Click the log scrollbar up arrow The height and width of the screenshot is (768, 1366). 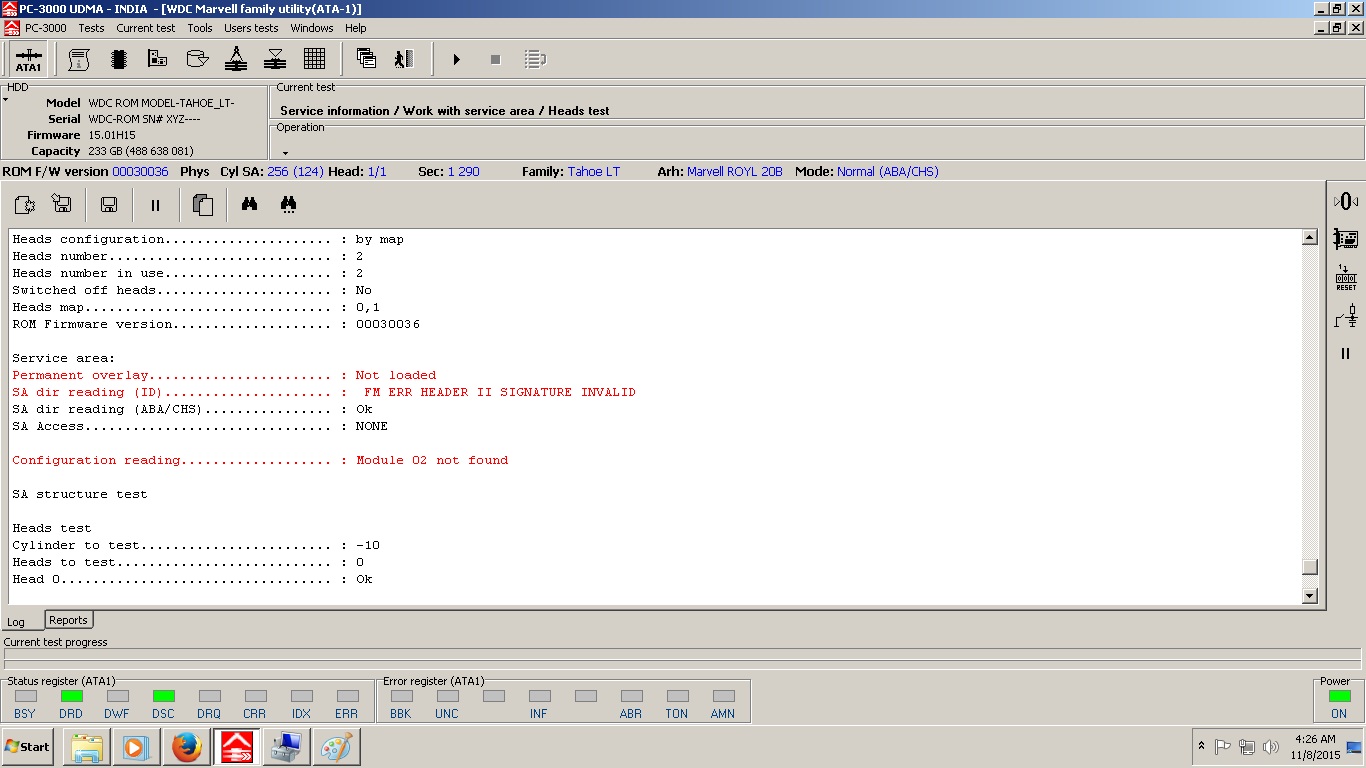pos(1310,238)
